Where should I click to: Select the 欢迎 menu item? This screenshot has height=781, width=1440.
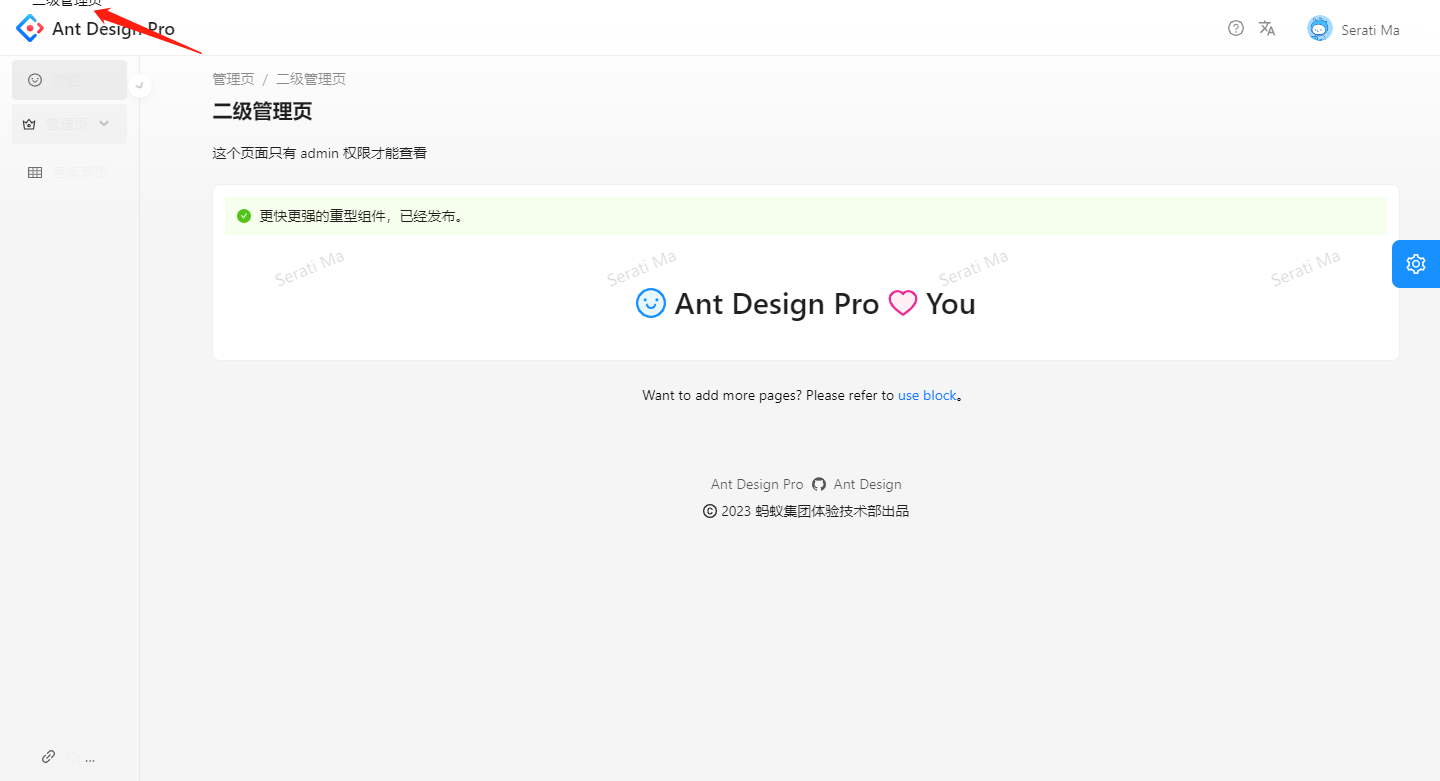[69, 80]
